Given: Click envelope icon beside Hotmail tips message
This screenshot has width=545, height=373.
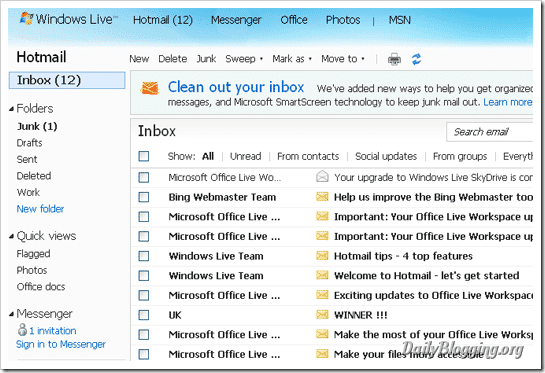Looking at the screenshot, I should click(x=322, y=256).
